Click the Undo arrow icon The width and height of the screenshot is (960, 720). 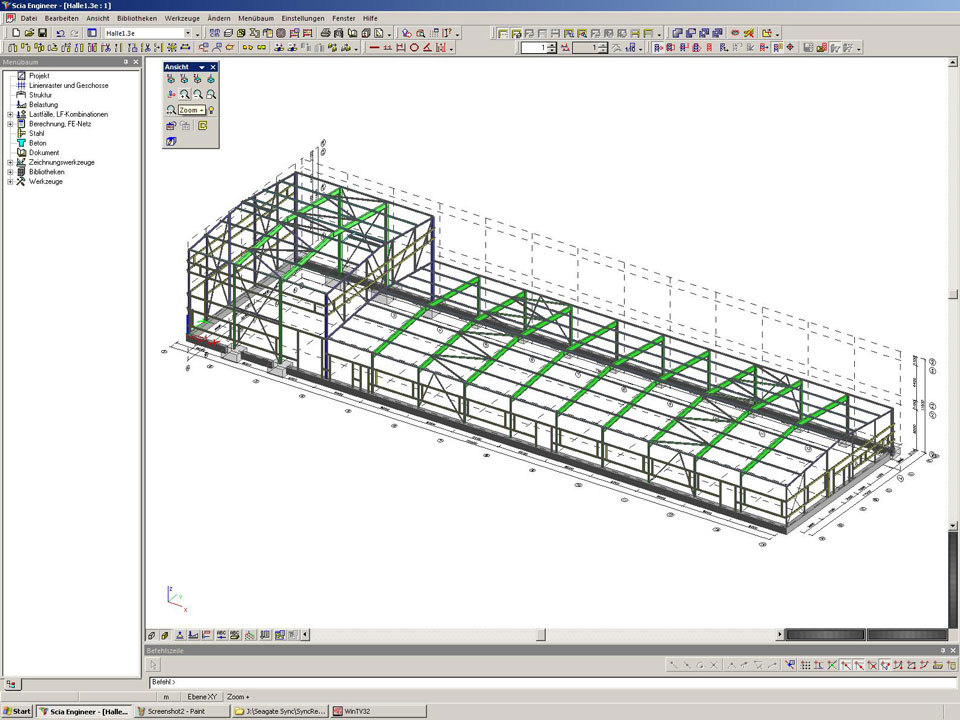pyautogui.click(x=60, y=33)
